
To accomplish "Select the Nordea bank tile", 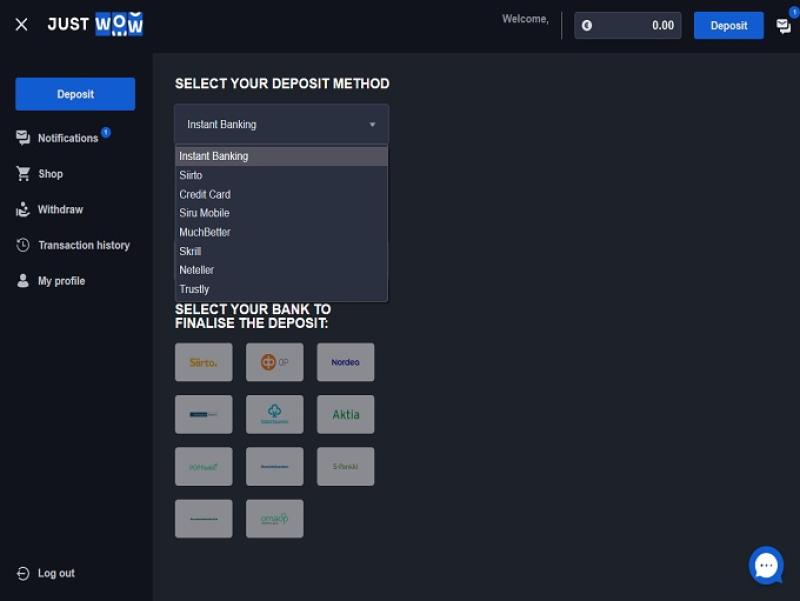I will point(345,362).
